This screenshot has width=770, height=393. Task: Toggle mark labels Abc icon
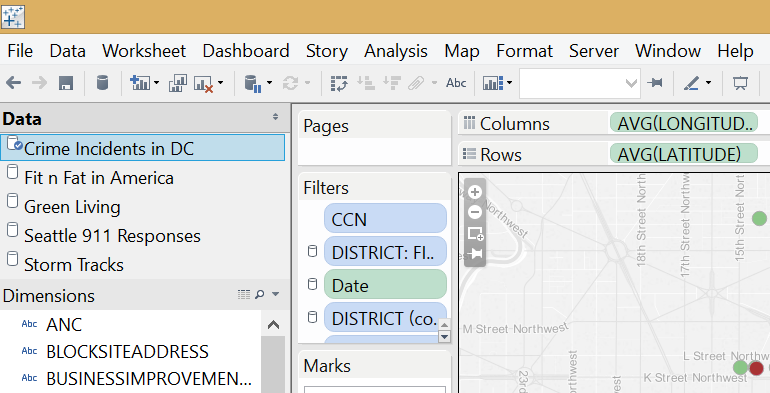456,83
